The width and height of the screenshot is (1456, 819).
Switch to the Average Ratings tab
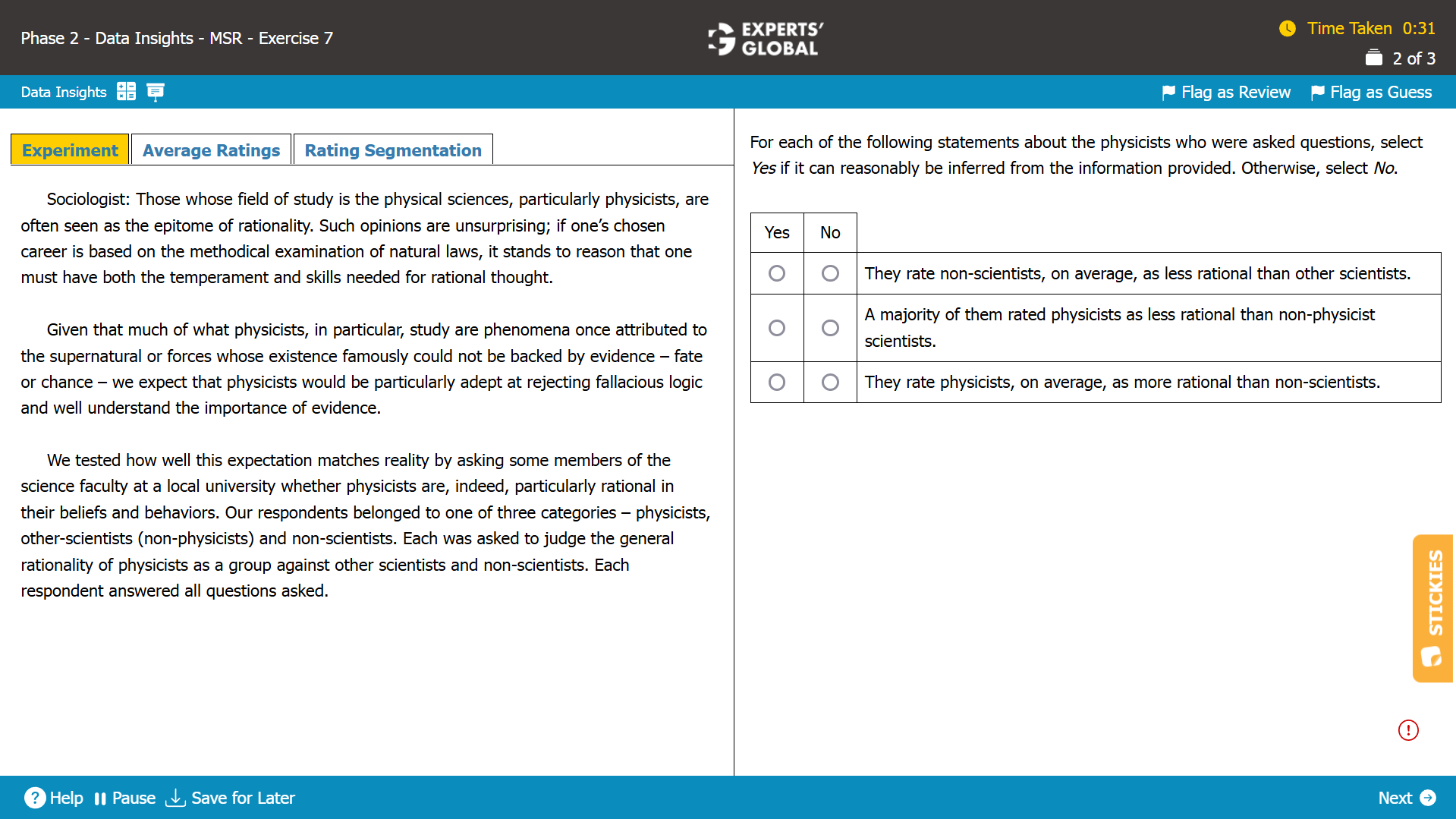[x=211, y=150]
